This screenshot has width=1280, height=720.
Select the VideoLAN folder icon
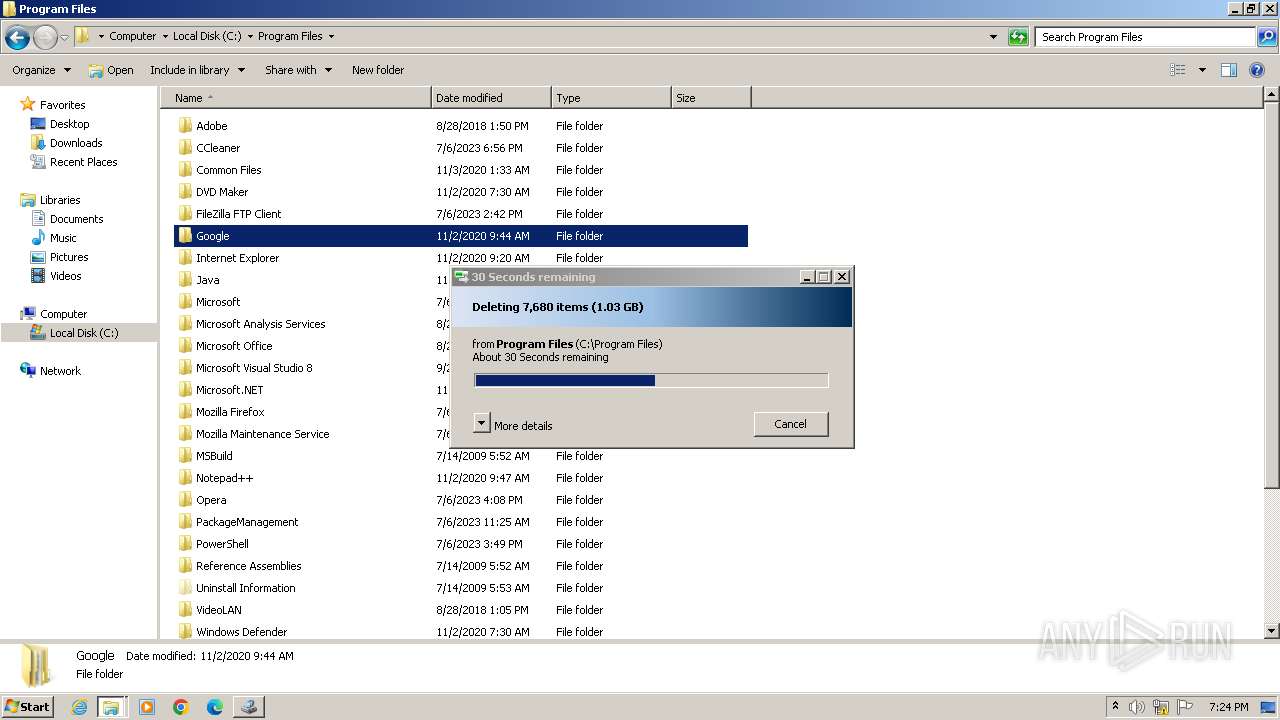(x=185, y=610)
